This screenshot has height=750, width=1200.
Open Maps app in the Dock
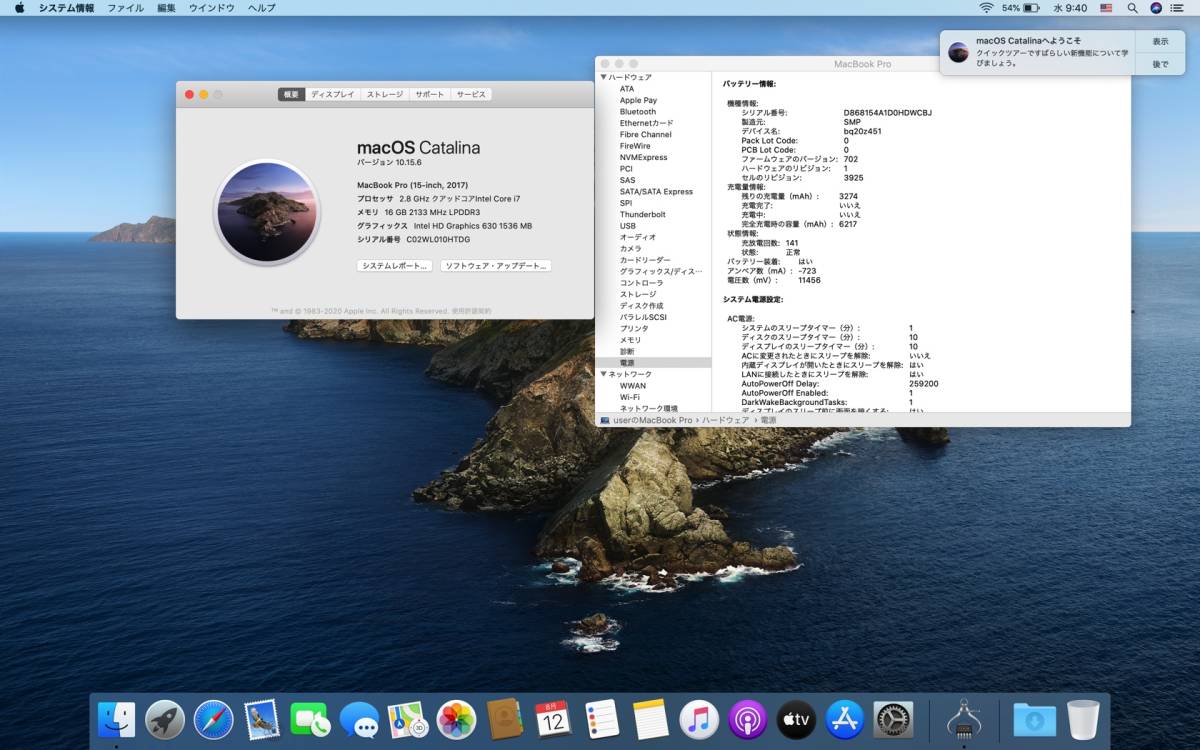408,719
